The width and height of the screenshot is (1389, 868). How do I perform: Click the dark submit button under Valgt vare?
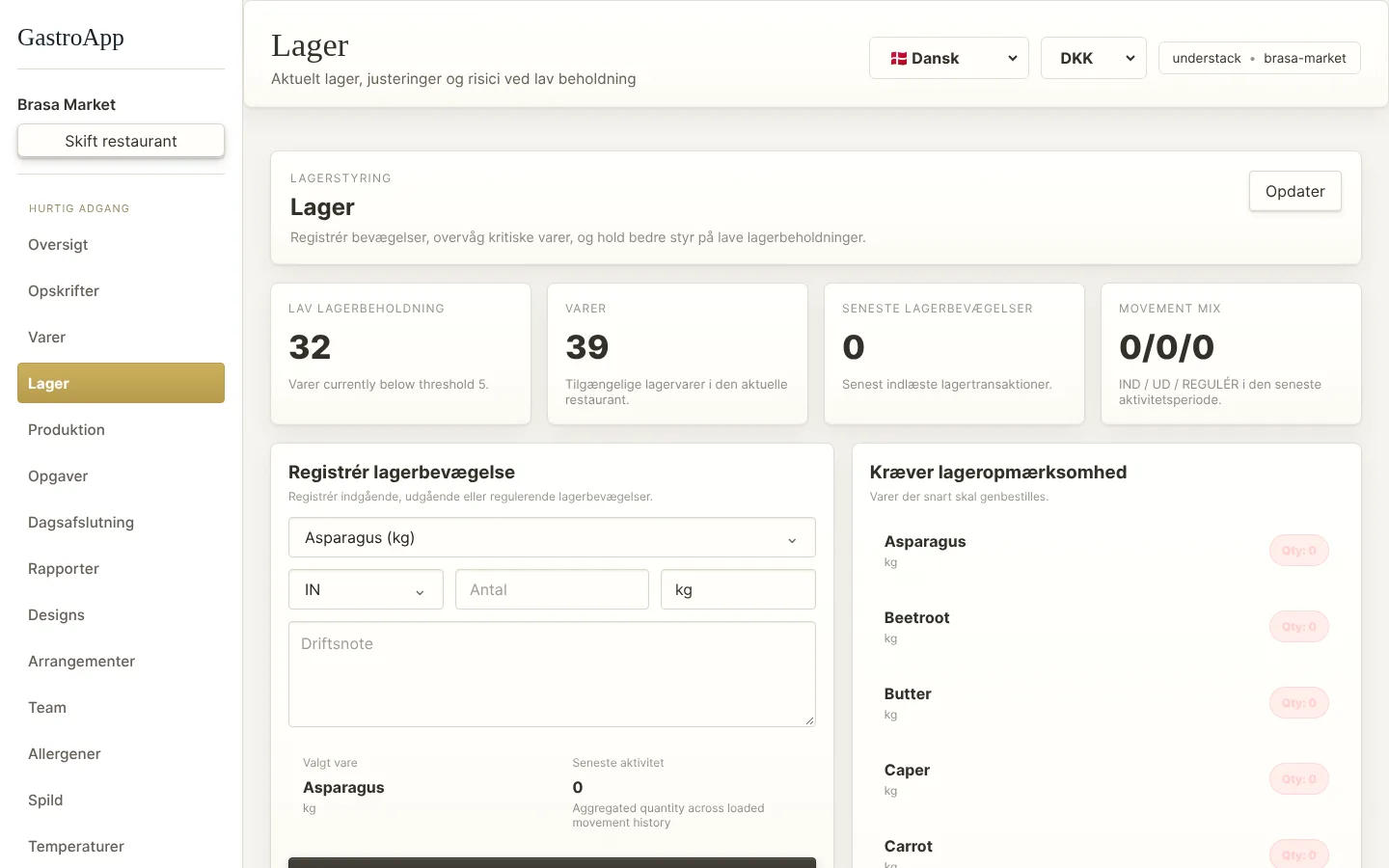pos(552,862)
